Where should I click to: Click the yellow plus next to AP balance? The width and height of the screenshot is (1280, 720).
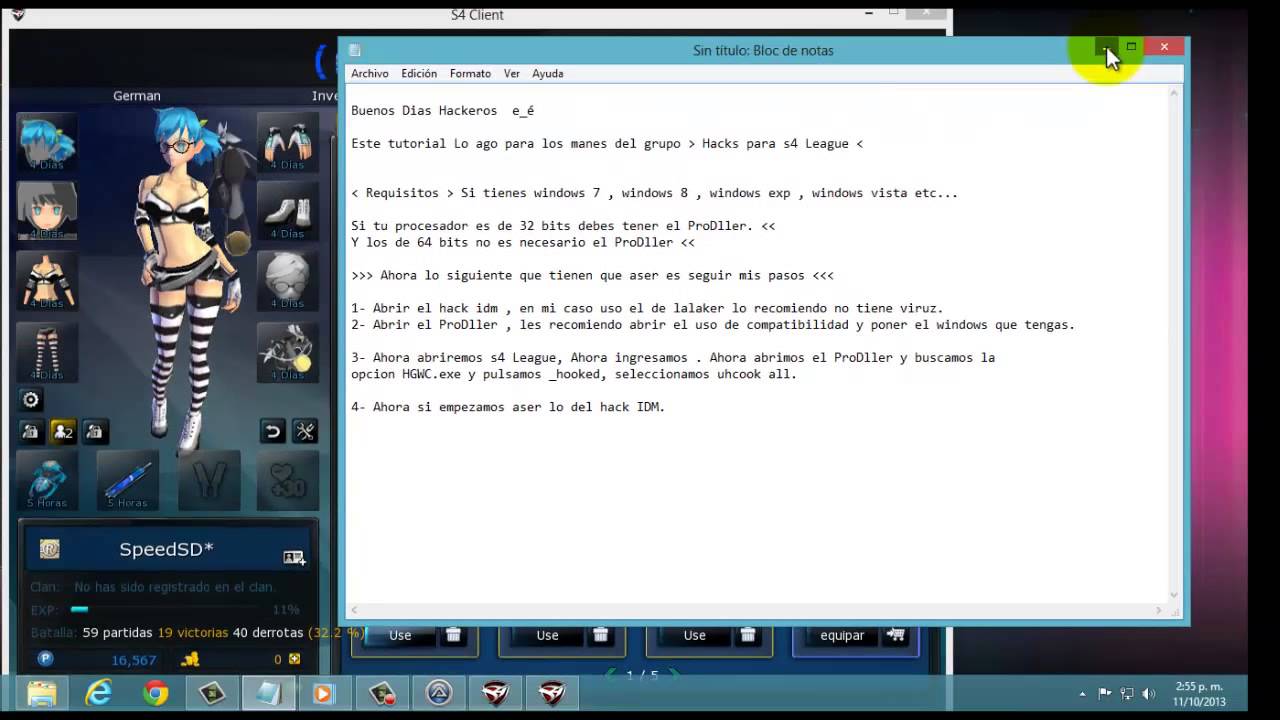point(294,659)
